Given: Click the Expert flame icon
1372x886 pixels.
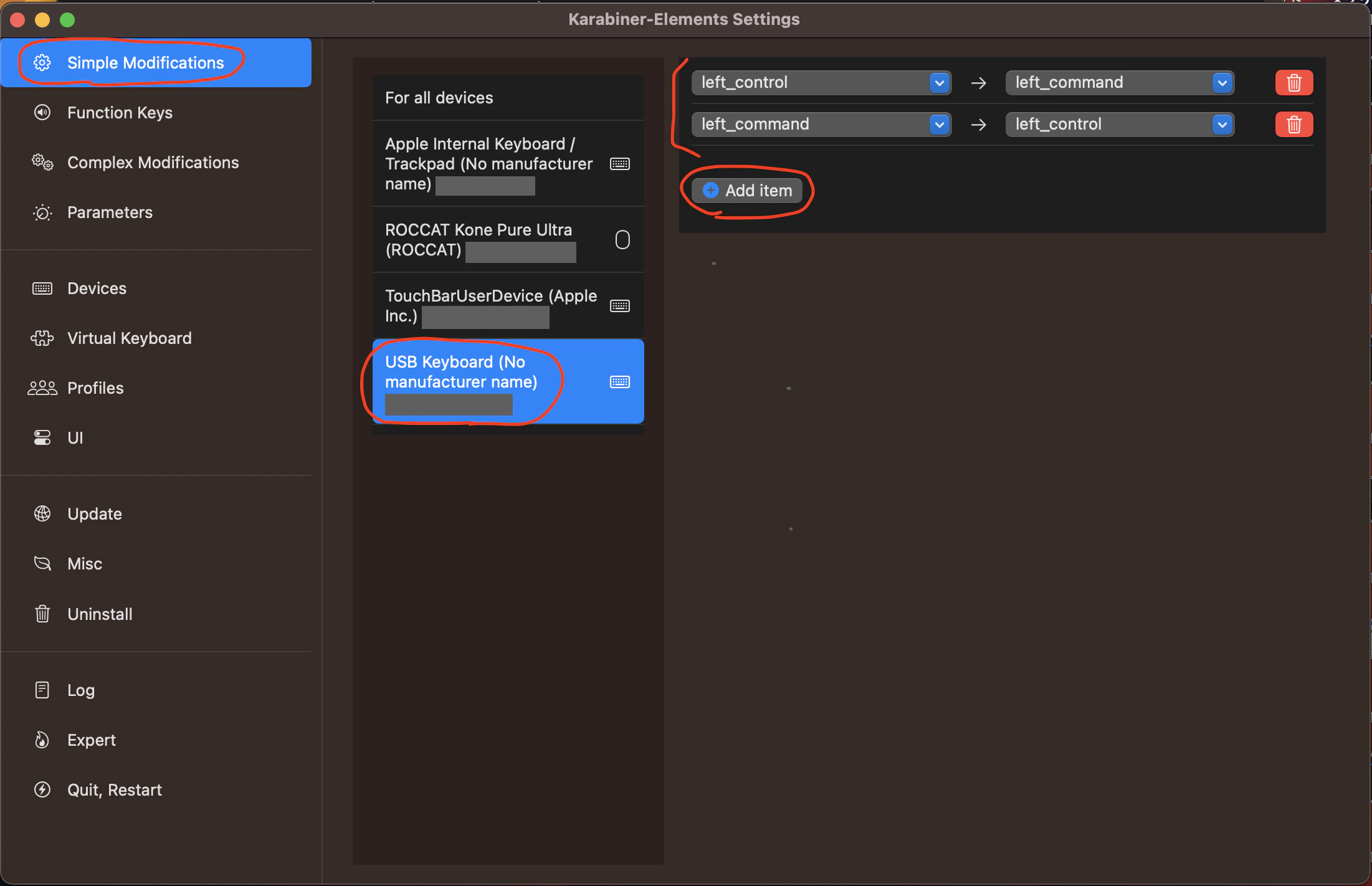Looking at the screenshot, I should 42,740.
